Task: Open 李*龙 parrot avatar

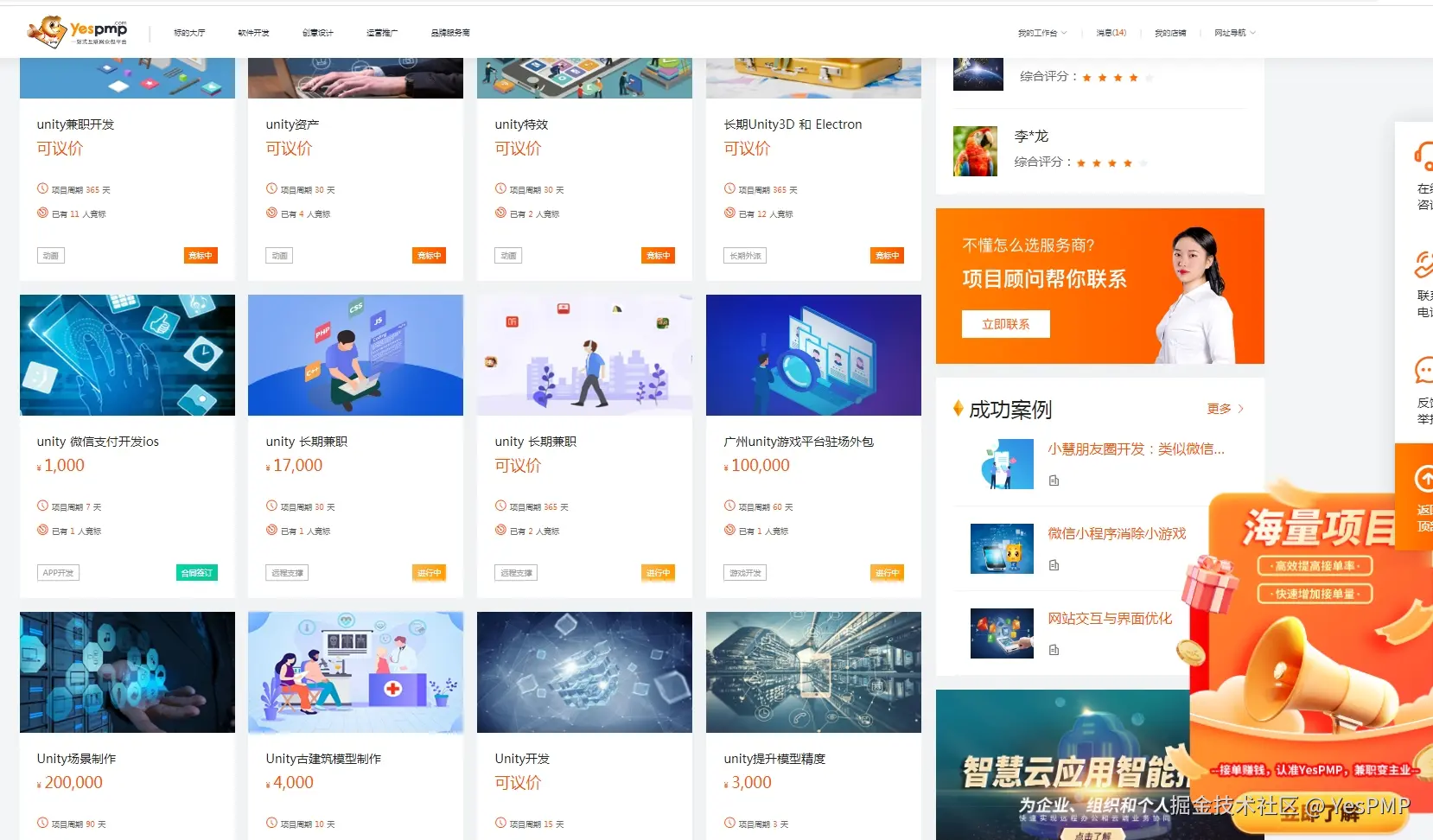Action: pyautogui.click(x=975, y=151)
